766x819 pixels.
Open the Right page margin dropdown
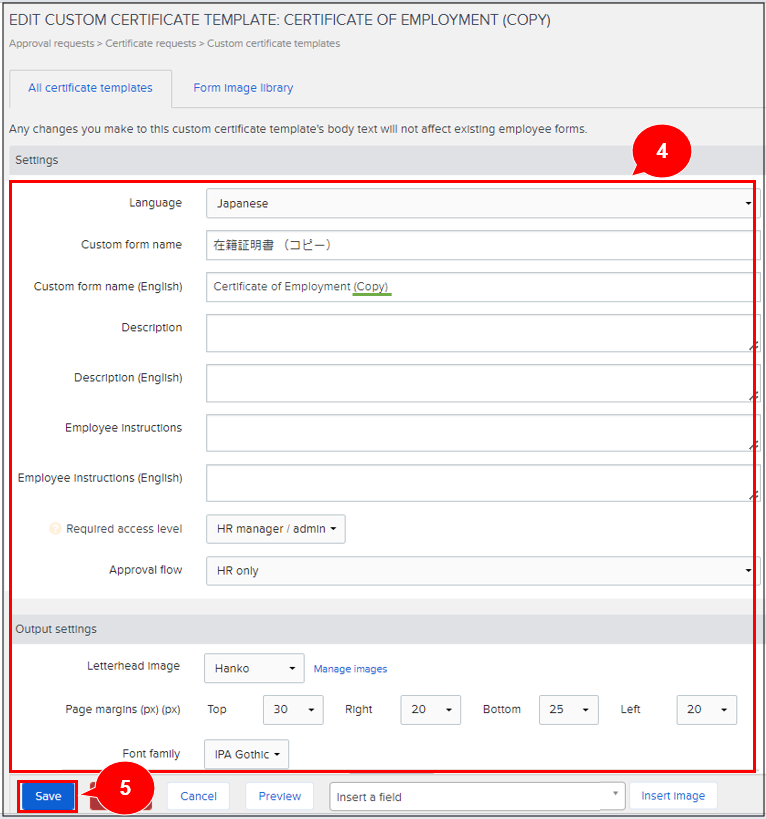click(430, 709)
